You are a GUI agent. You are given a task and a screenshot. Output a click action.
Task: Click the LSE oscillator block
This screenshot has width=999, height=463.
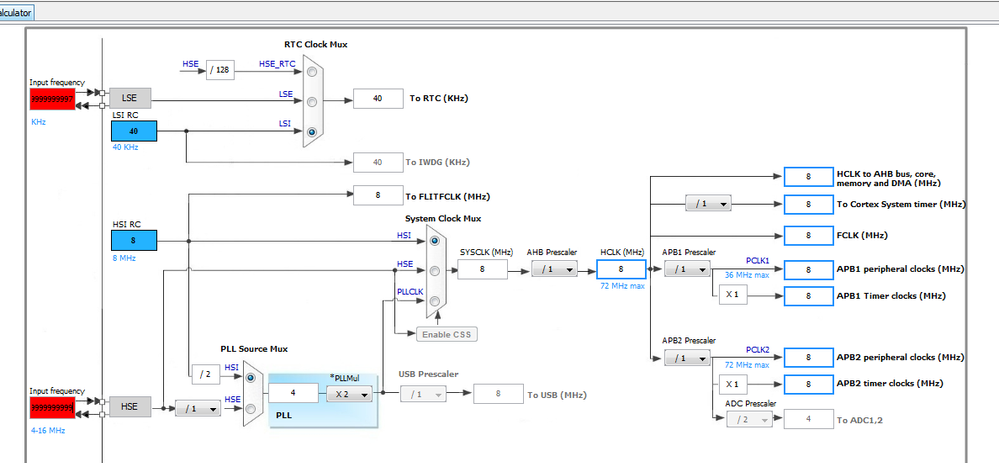click(131, 98)
